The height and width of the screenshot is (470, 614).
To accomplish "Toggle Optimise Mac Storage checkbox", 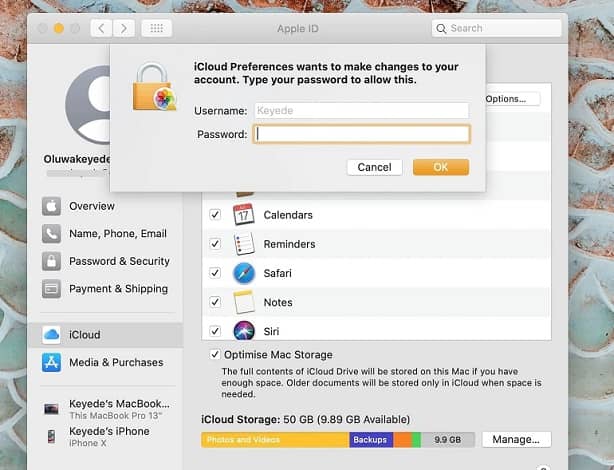I will (x=215, y=354).
